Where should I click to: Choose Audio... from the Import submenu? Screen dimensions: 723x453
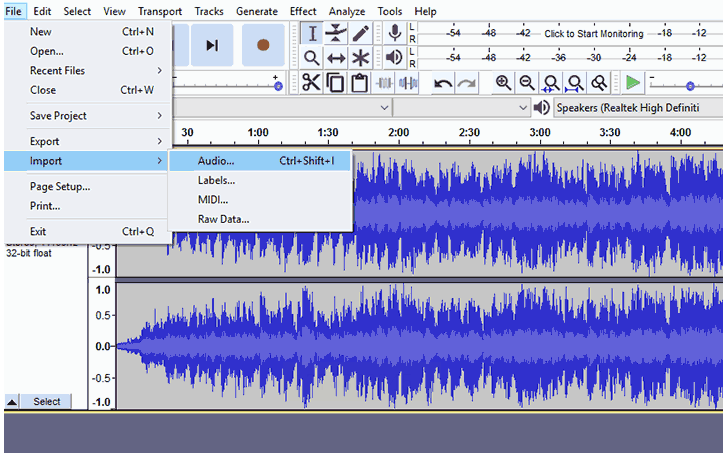(x=216, y=161)
